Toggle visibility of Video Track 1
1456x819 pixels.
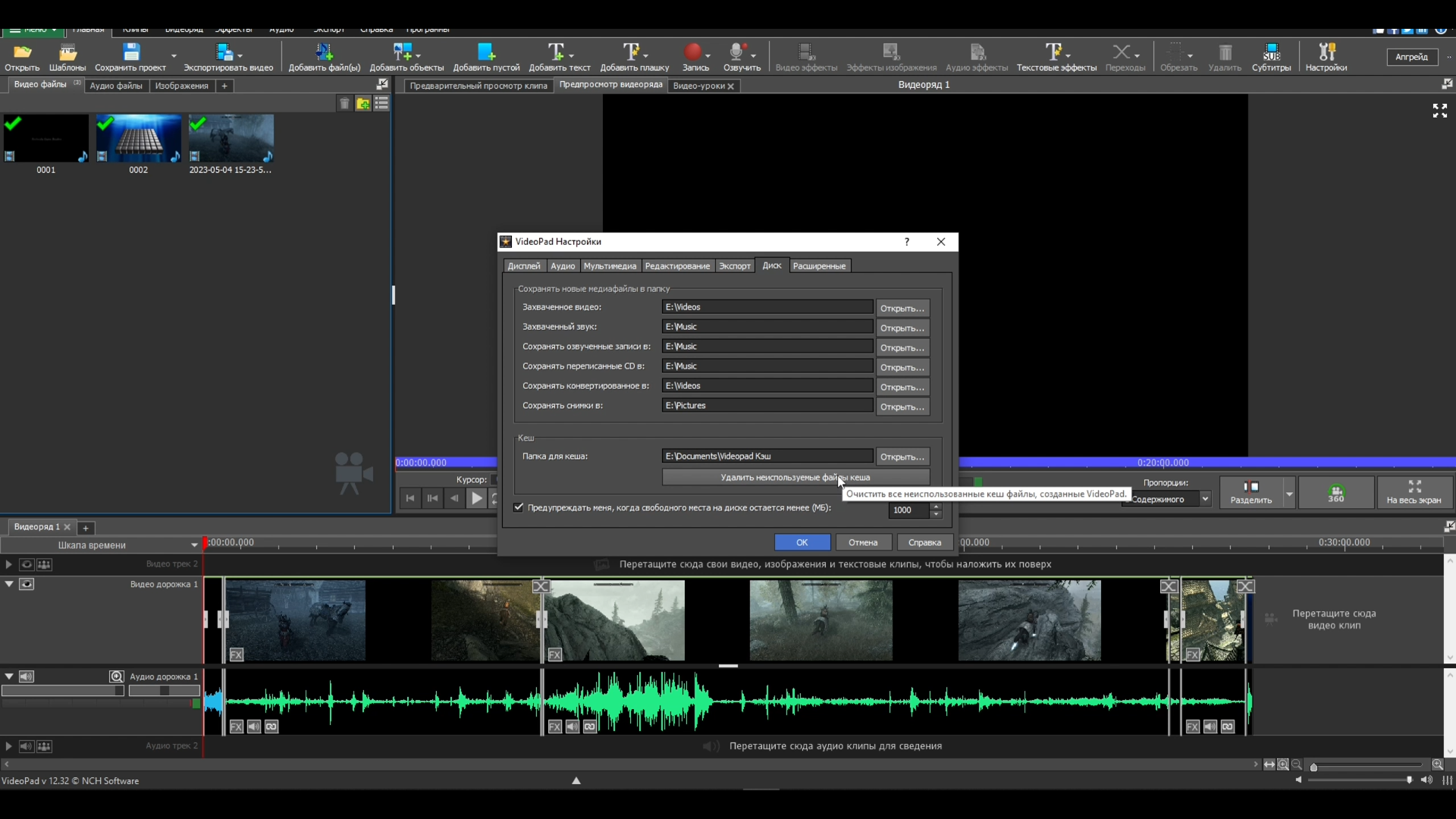click(27, 584)
